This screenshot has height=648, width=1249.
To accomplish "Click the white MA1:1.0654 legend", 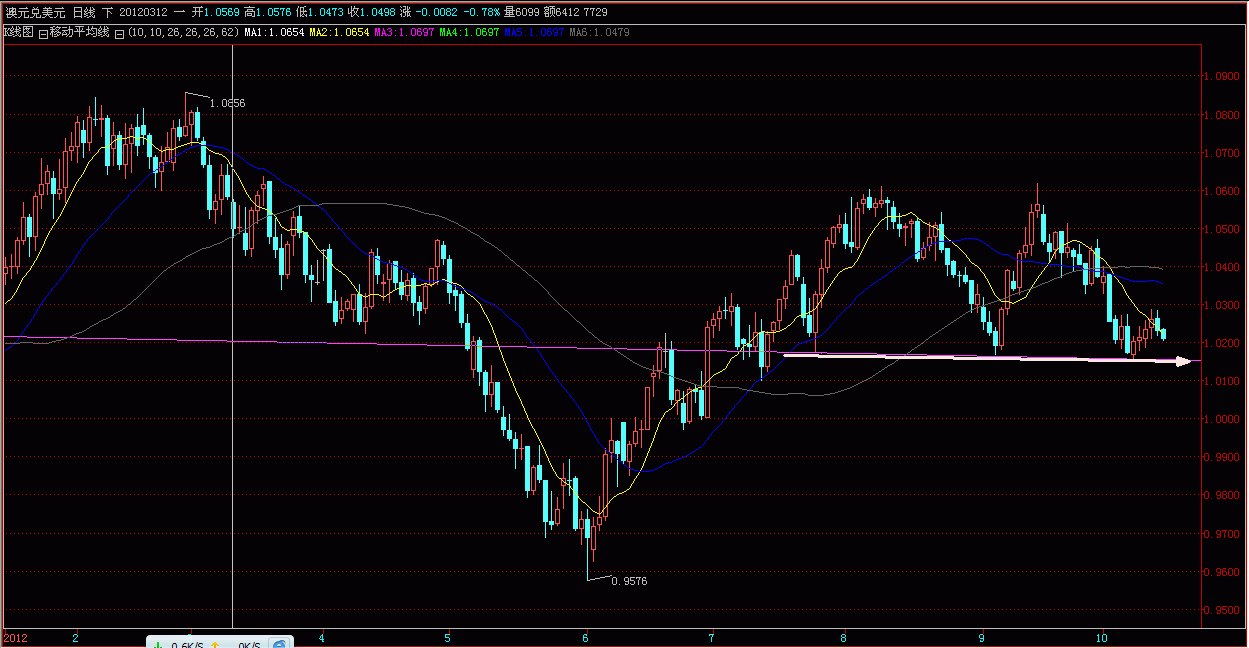I will (x=275, y=33).
